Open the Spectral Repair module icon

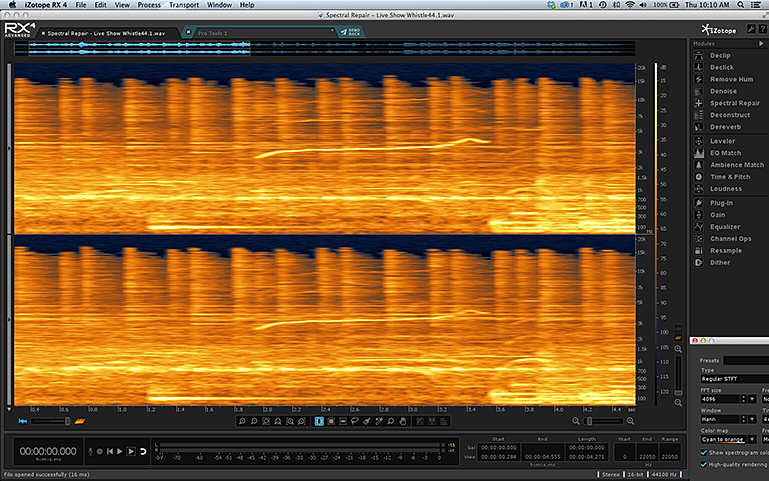[x=699, y=103]
